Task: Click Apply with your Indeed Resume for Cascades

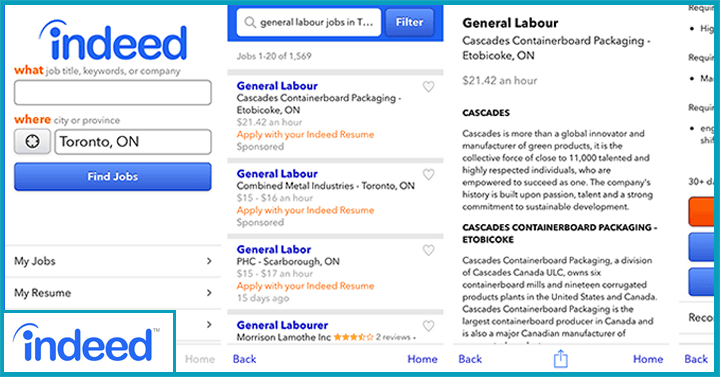Action: coord(305,135)
